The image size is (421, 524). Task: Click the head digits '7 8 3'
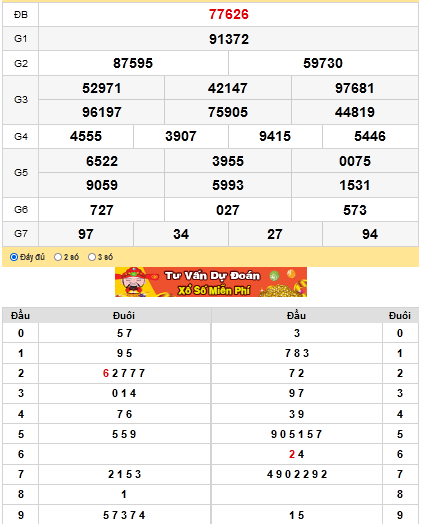point(297,353)
